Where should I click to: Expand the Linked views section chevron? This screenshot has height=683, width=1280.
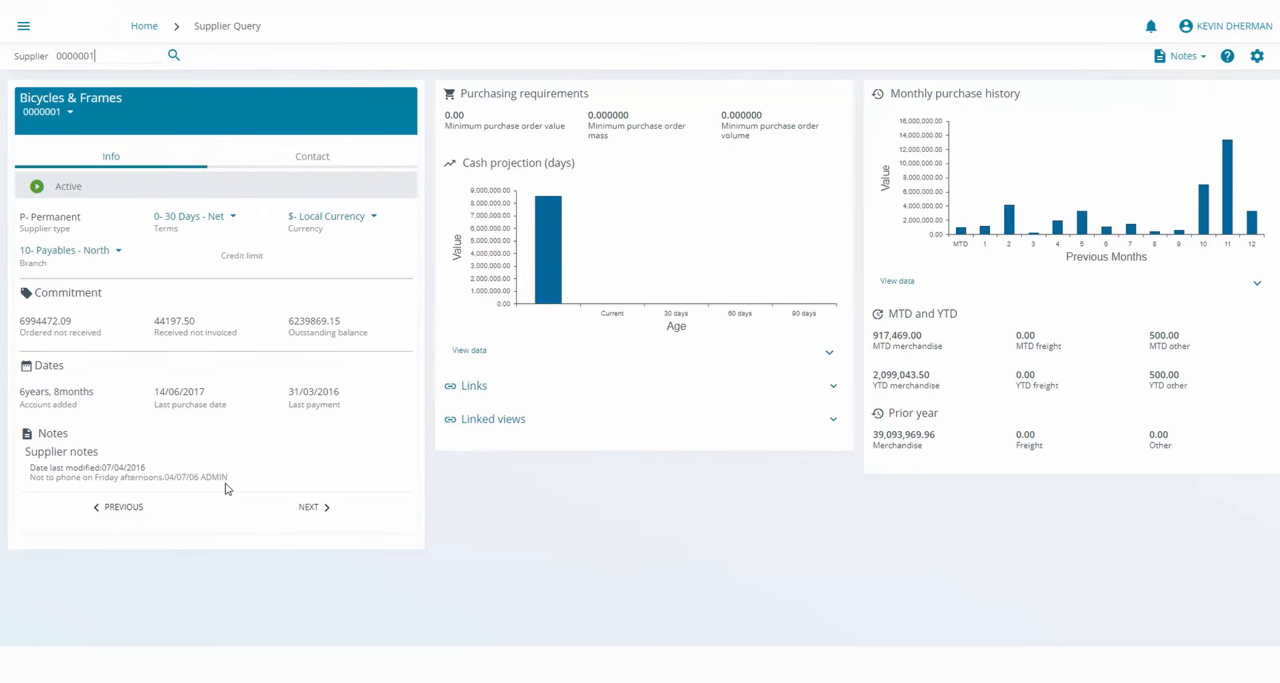(833, 420)
